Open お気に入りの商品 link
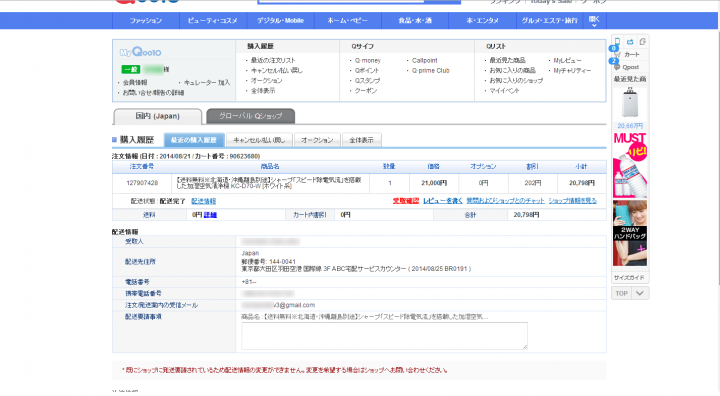 click(512, 70)
